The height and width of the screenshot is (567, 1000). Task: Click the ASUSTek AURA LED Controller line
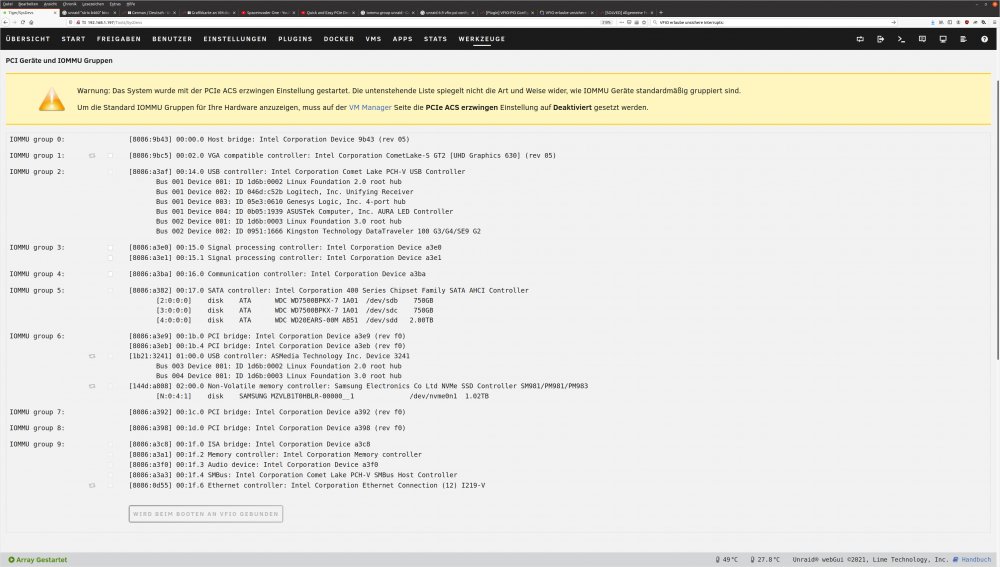coord(304,212)
